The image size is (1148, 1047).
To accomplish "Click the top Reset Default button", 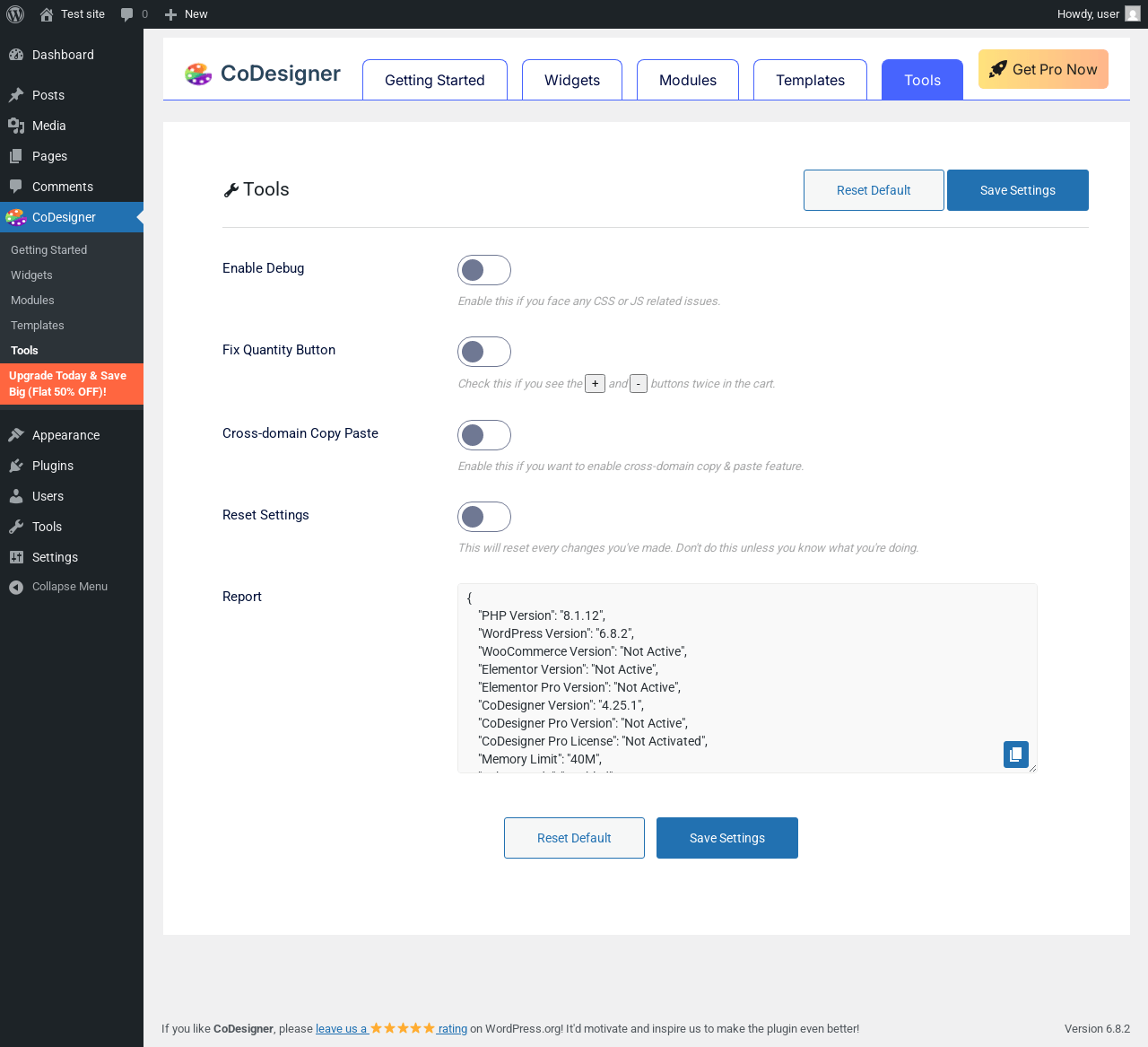I will tap(874, 190).
